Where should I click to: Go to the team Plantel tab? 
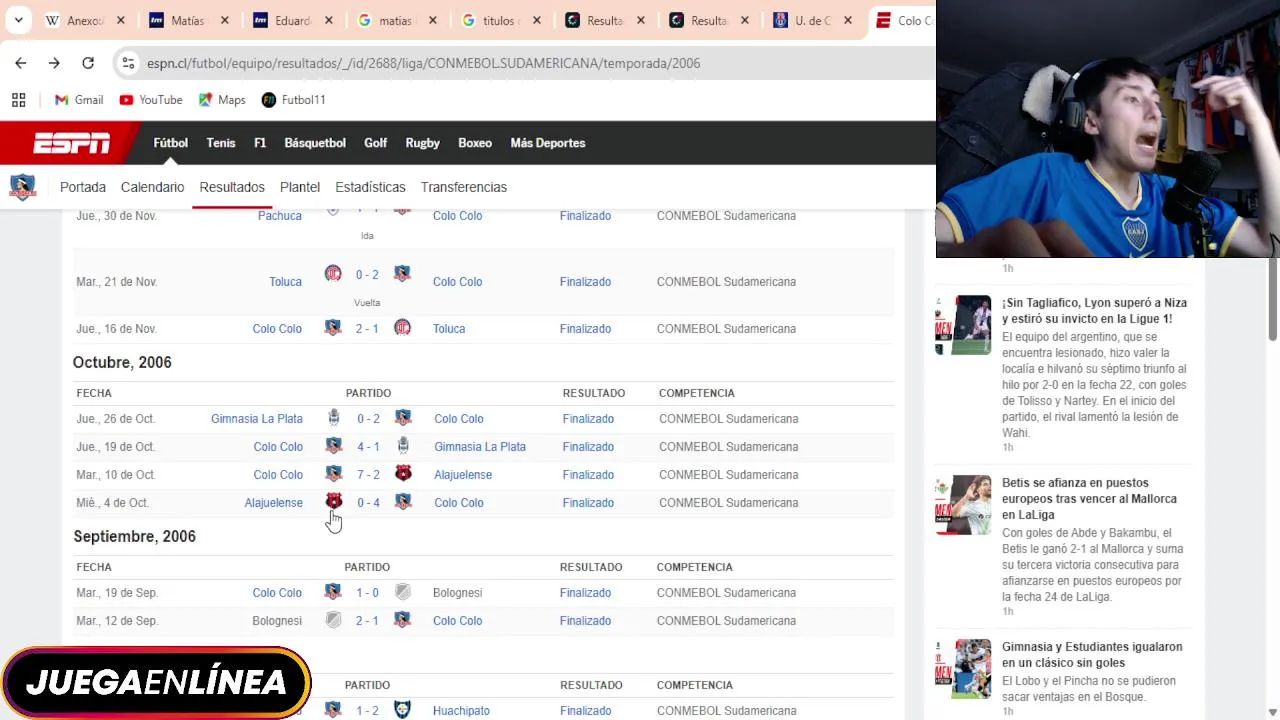point(300,187)
